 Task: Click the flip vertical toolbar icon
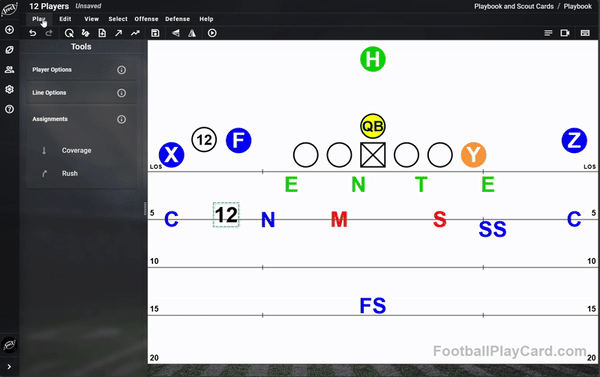[x=176, y=33]
